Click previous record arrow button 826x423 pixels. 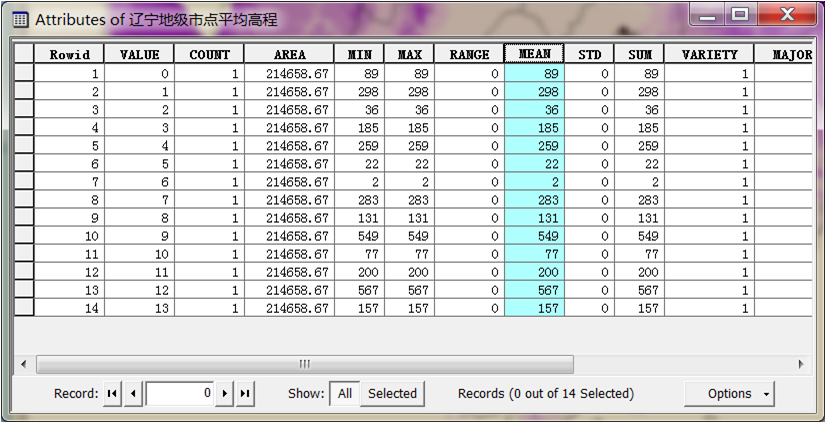point(133,394)
